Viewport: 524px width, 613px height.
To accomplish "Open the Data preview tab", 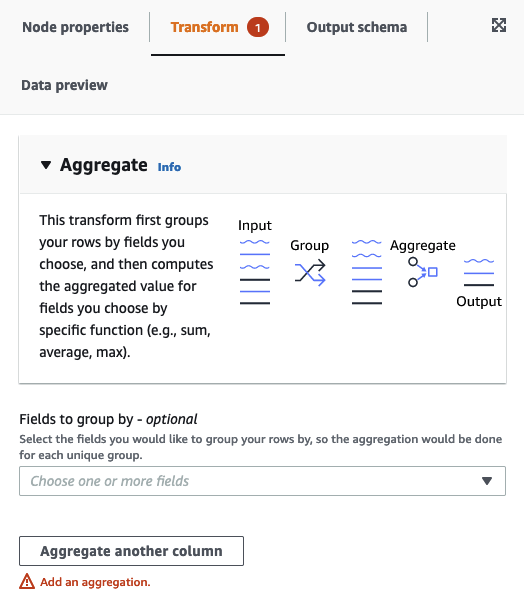I will click(x=65, y=85).
